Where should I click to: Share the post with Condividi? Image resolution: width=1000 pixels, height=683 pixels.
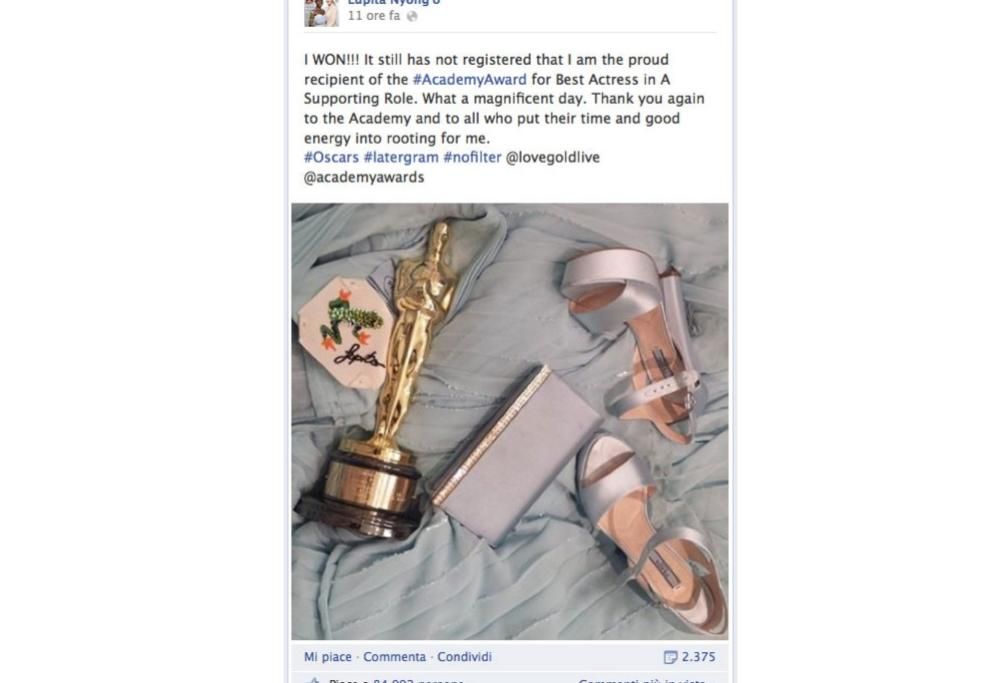[464, 657]
